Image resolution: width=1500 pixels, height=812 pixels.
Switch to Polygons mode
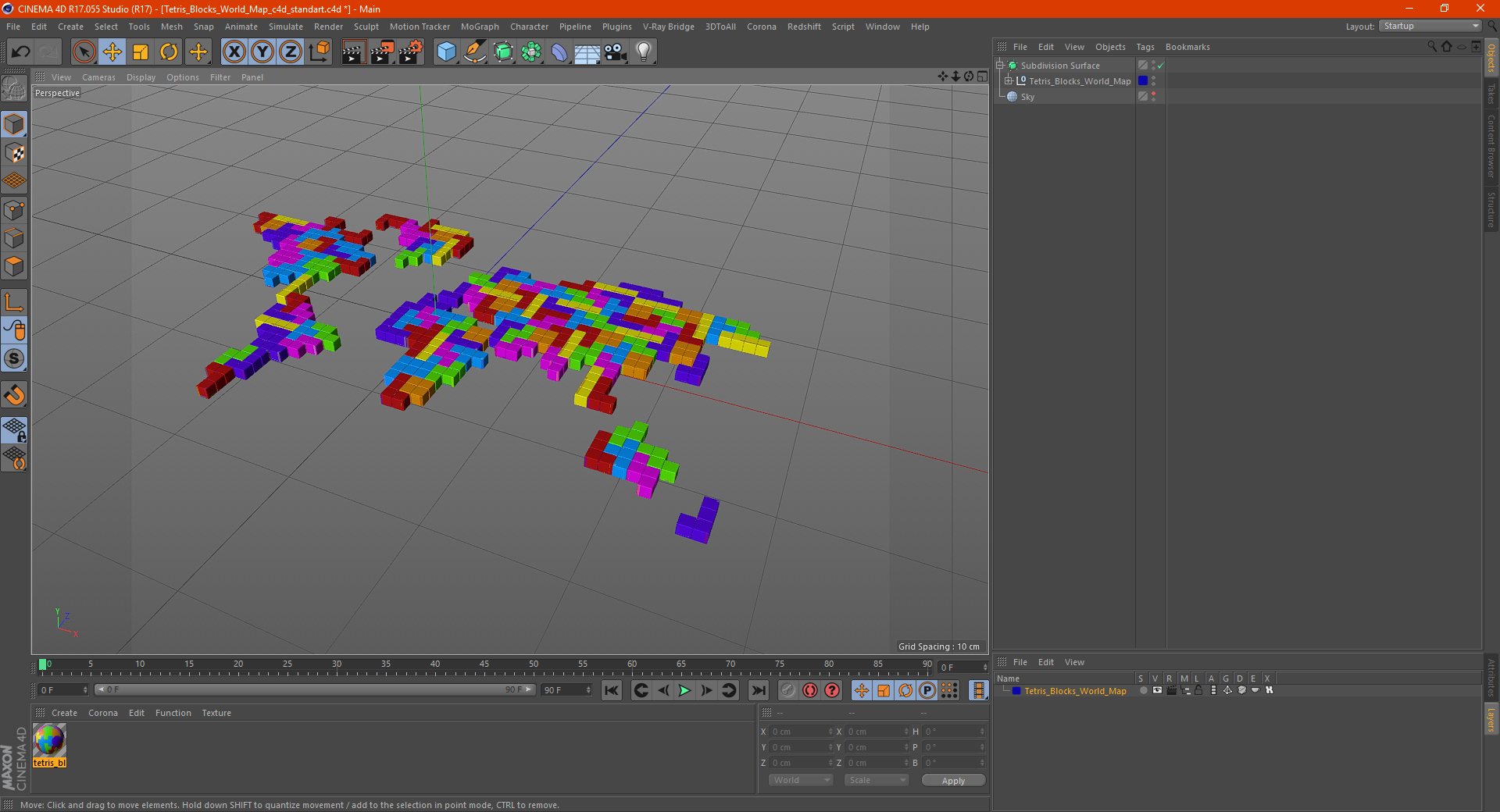[14, 266]
